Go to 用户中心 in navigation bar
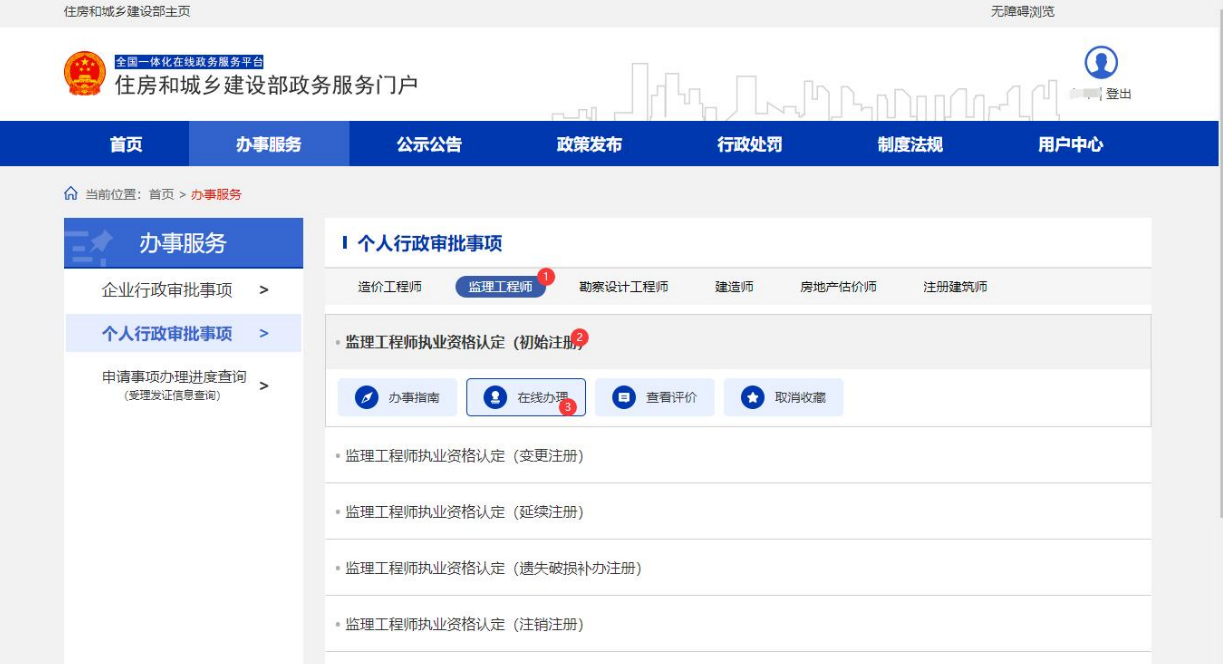Screen dimensions: 1223x664 [1070, 144]
